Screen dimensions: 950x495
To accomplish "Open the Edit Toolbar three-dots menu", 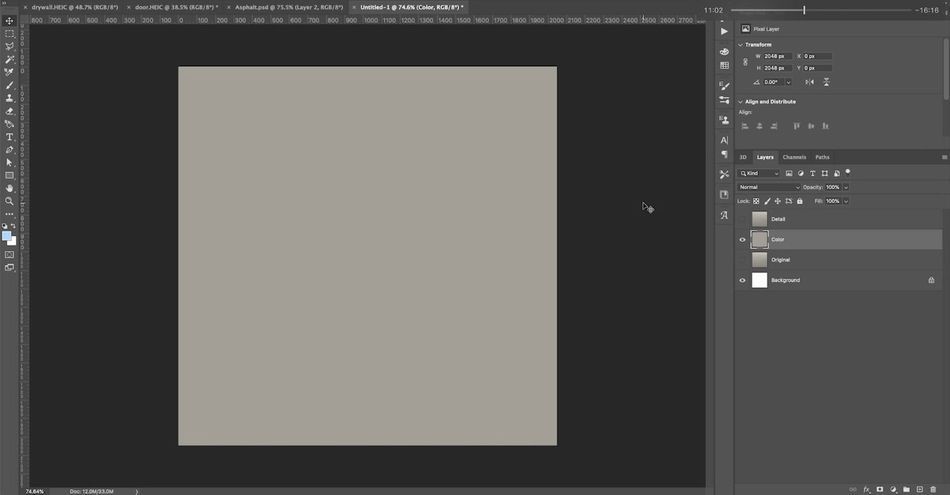I will (9, 214).
